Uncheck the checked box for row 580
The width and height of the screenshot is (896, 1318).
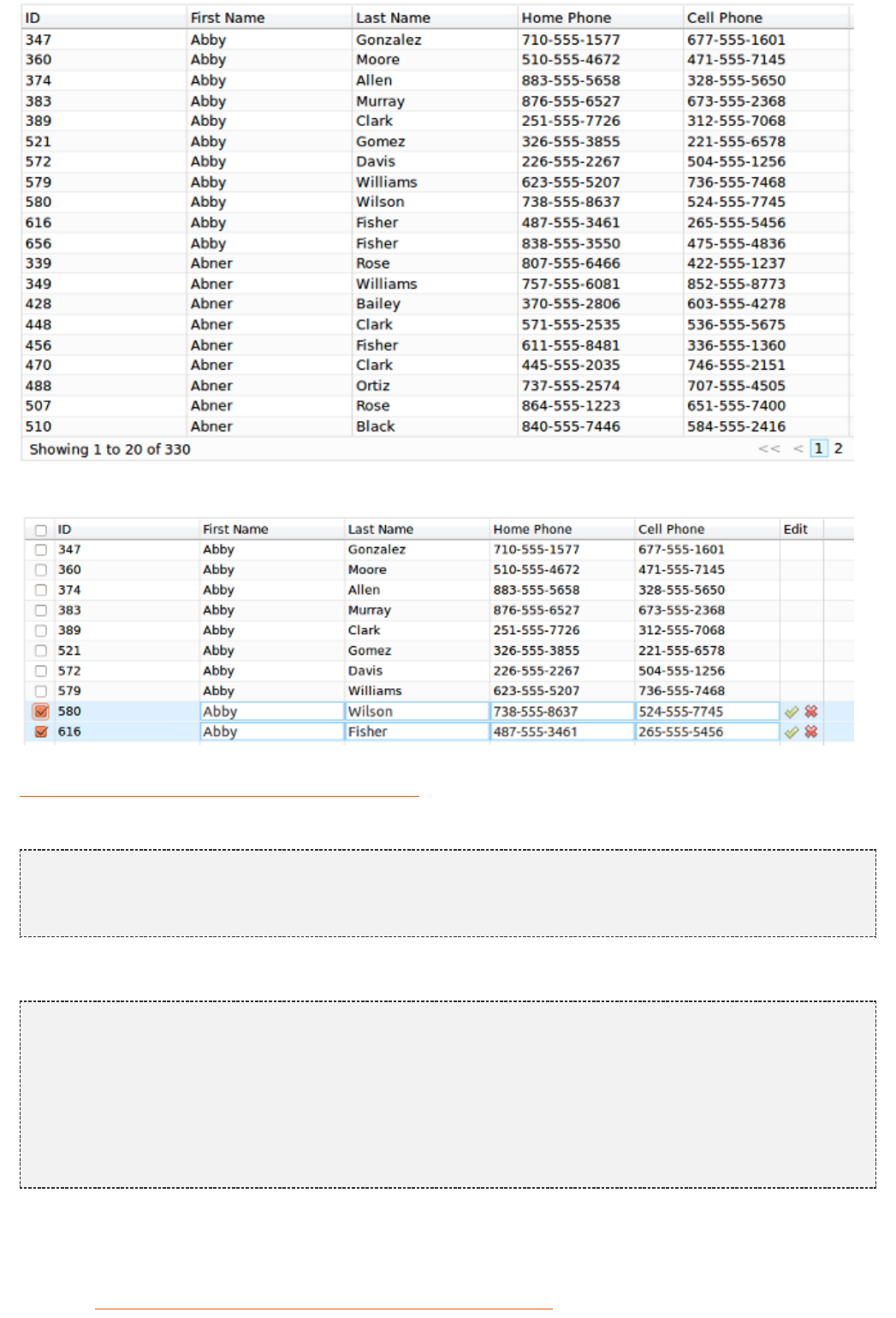(40, 712)
